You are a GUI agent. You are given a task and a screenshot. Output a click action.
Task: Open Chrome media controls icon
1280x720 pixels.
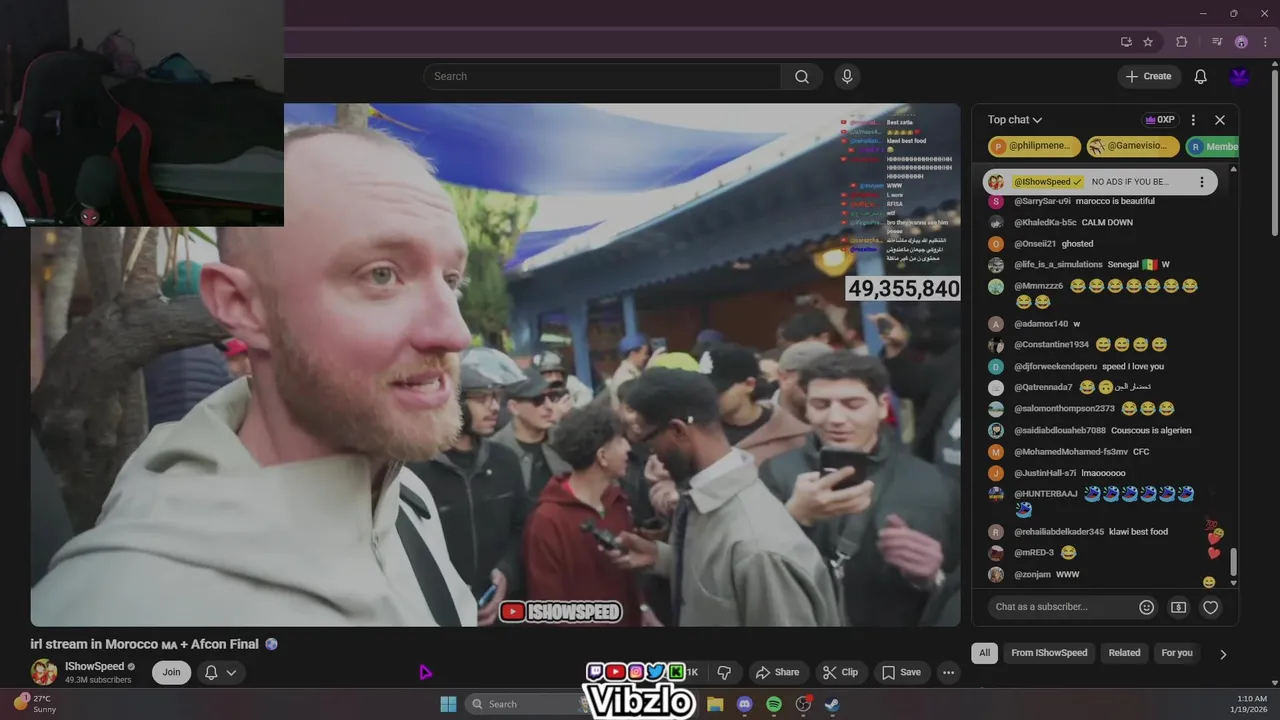coord(1217,42)
